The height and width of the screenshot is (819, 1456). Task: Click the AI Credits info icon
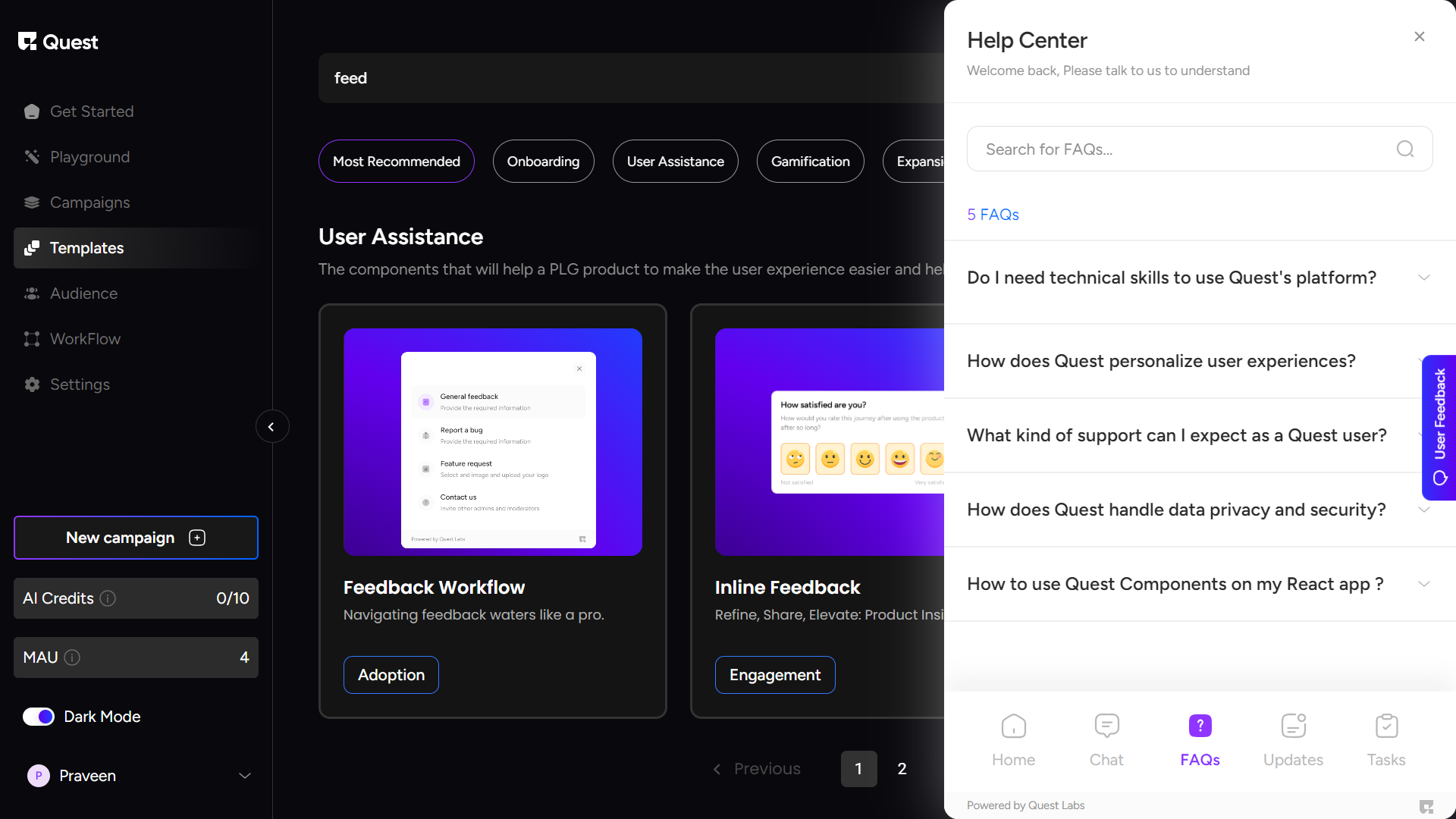pos(108,598)
